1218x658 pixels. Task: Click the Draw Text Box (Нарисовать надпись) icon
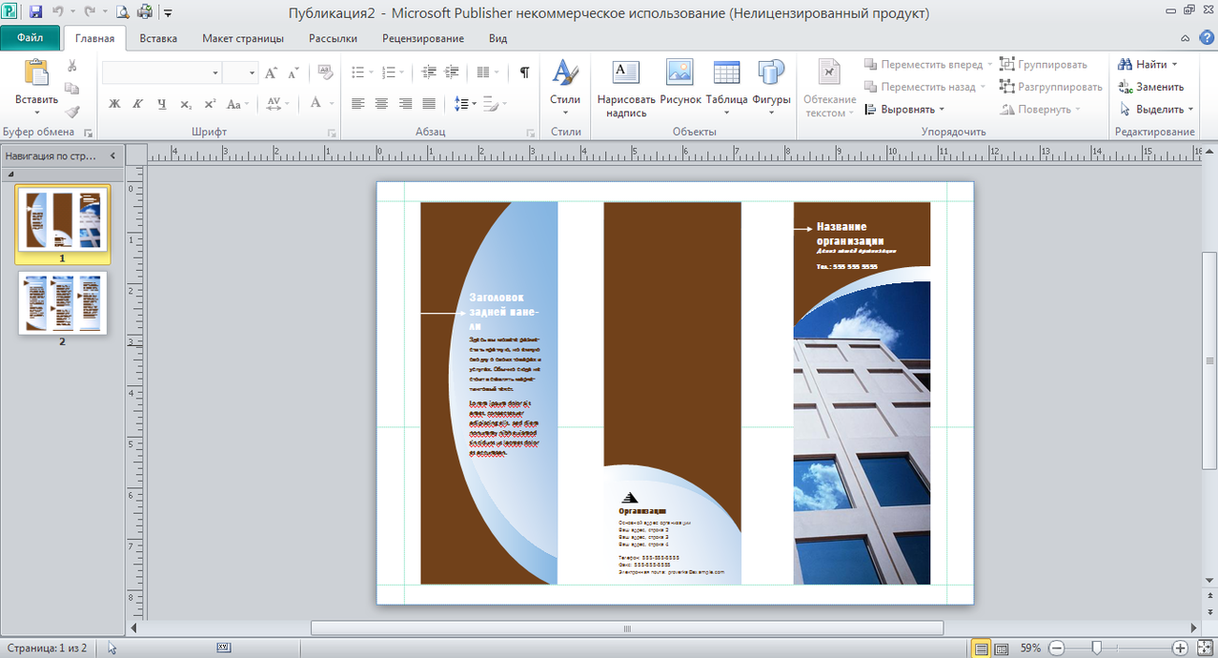[626, 73]
